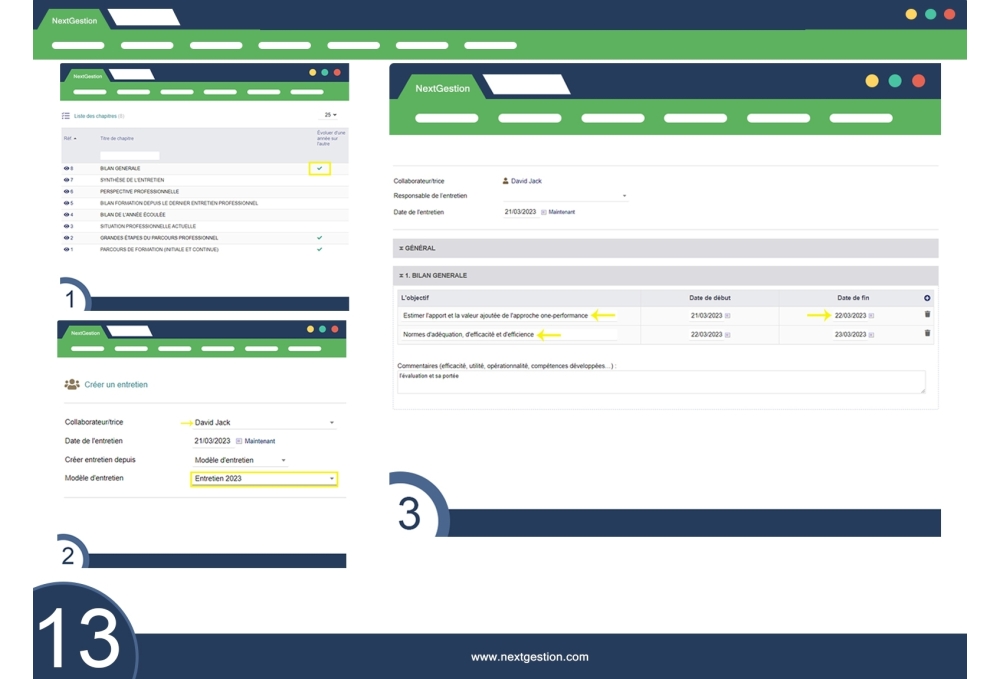Click the Commentaires text area
Image resolution: width=1000 pixels, height=679 pixels.
click(x=660, y=382)
